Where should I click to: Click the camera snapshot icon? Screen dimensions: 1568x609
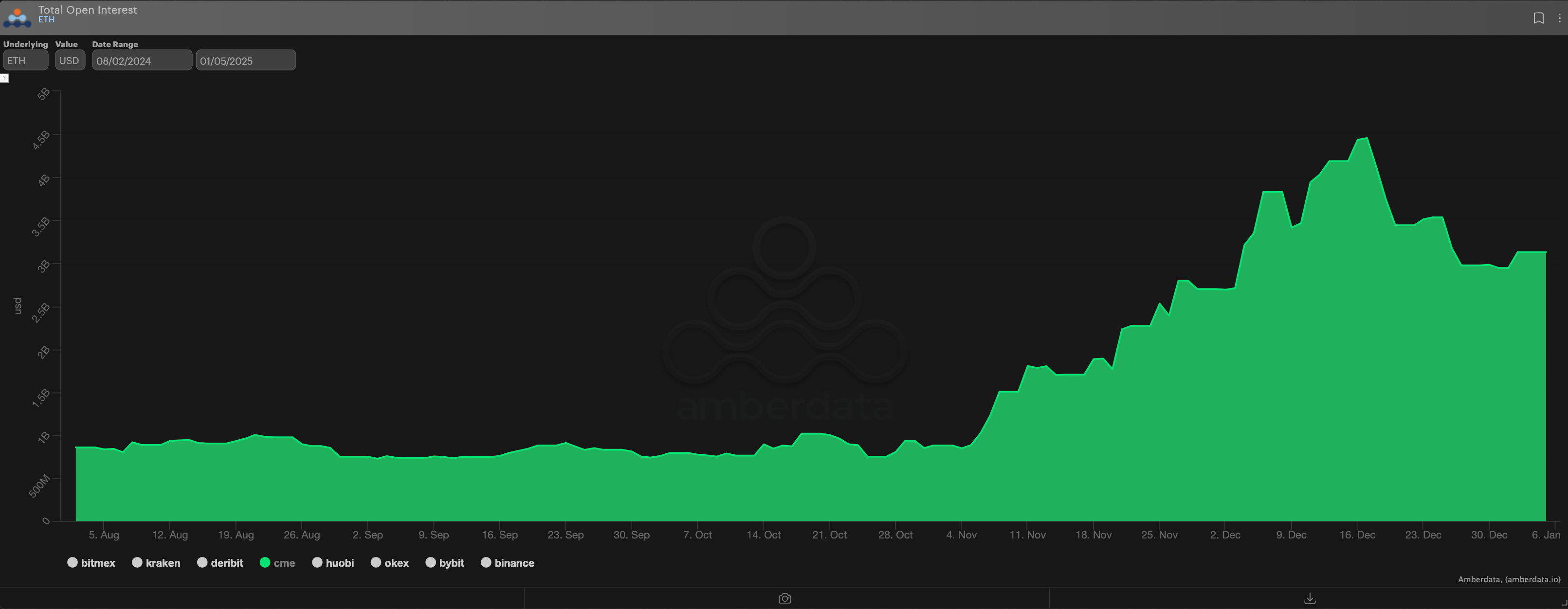[784, 599]
